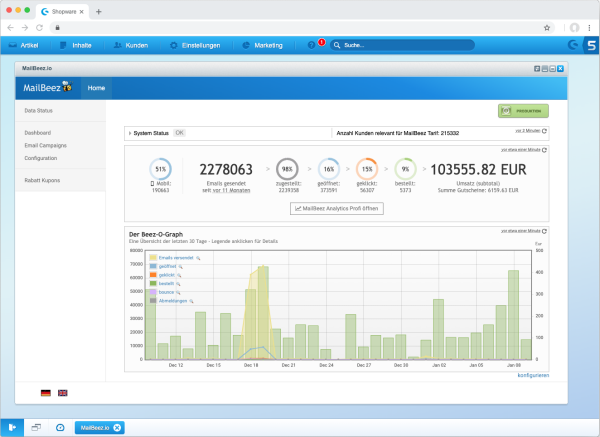600x437 pixels.
Task: Select the Home tab in MailBeez
Action: tap(96, 88)
